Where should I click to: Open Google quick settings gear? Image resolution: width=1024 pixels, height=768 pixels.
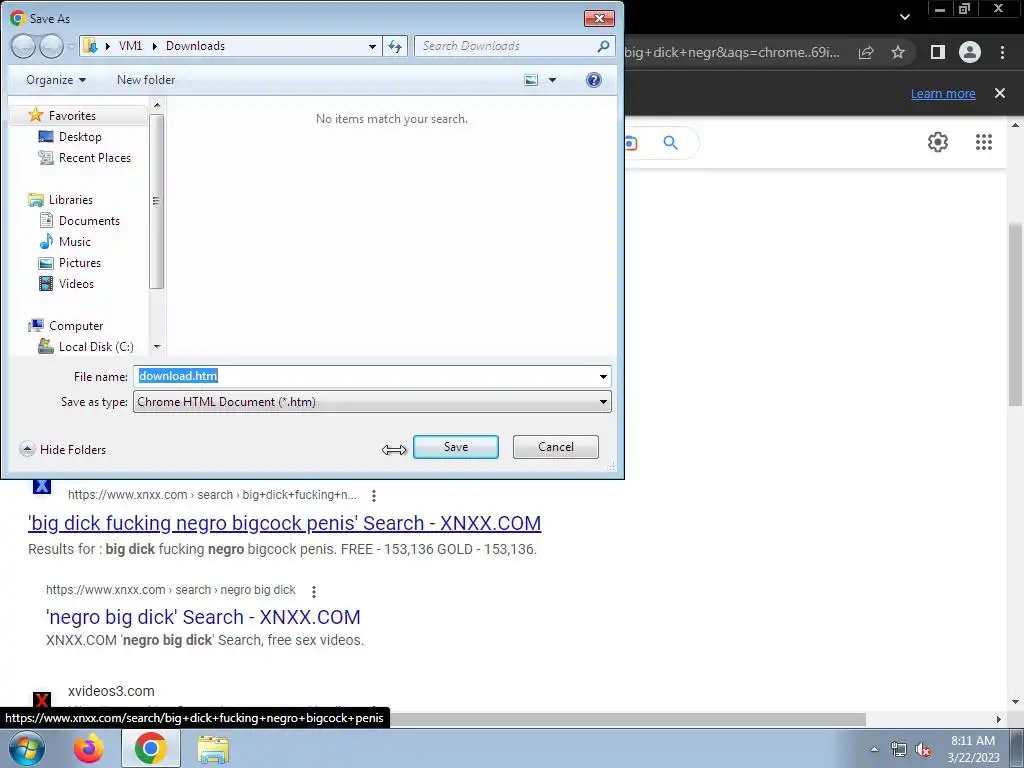pyautogui.click(x=938, y=142)
